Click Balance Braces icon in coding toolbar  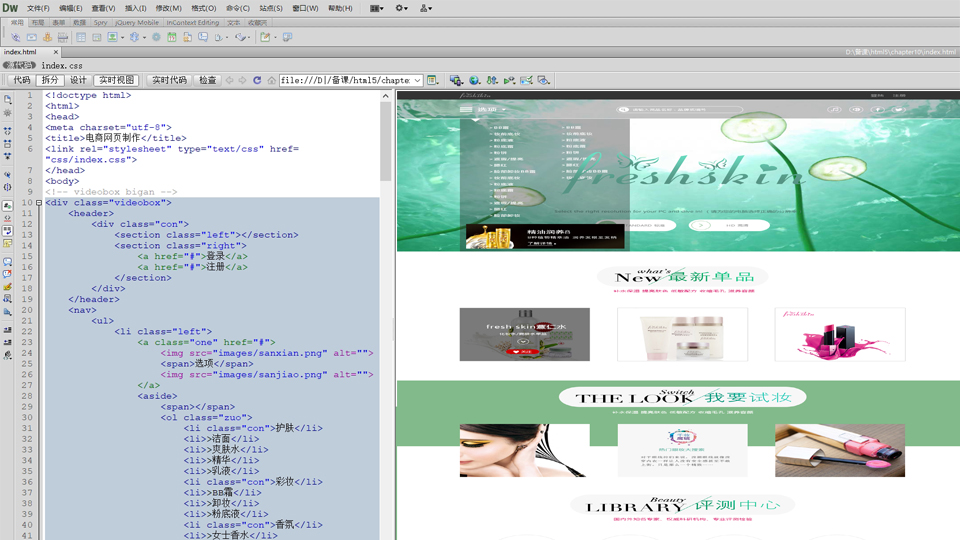tap(7, 187)
